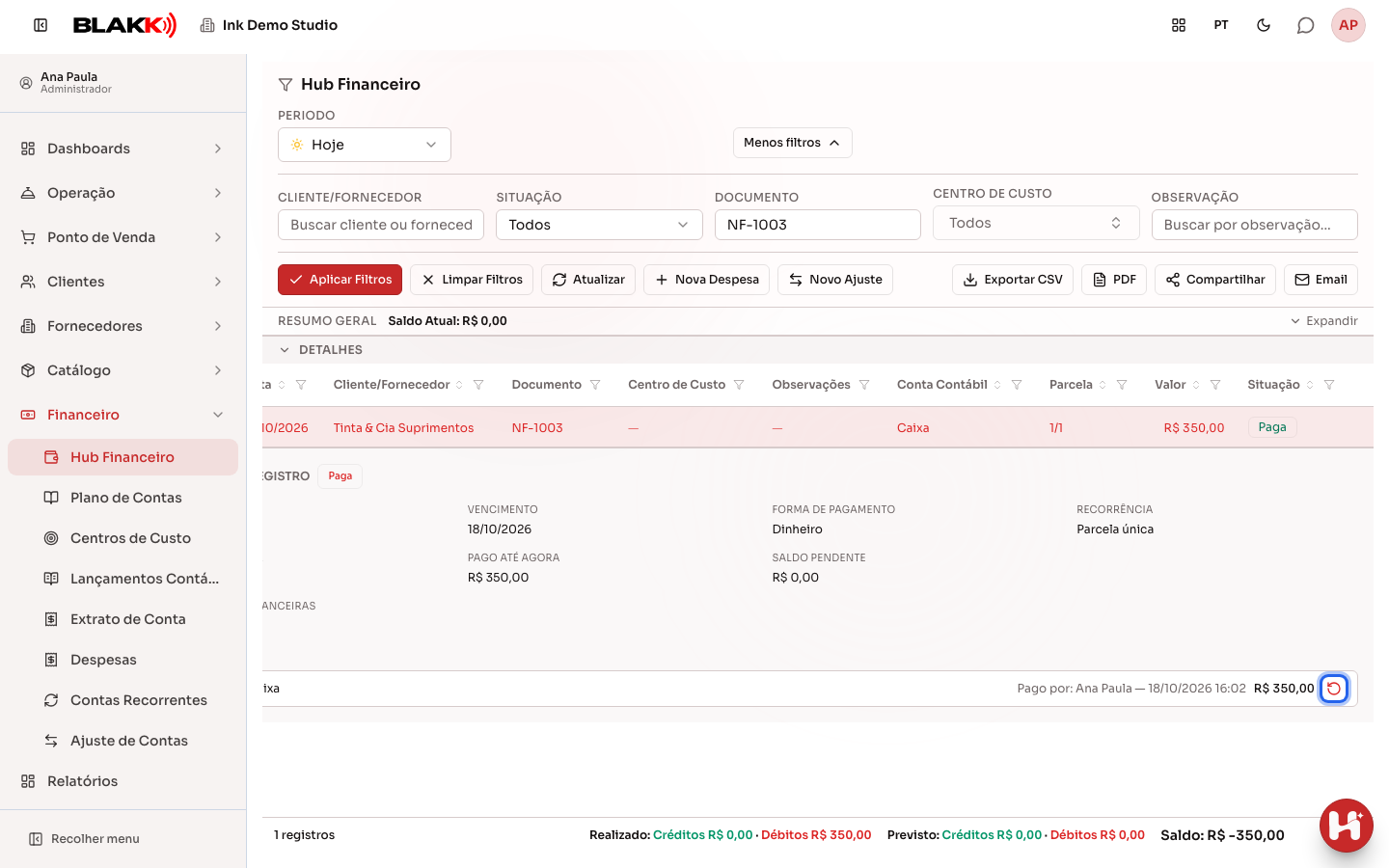The height and width of the screenshot is (868, 1389).
Task: Open the Despesas page
Action: (x=123, y=660)
